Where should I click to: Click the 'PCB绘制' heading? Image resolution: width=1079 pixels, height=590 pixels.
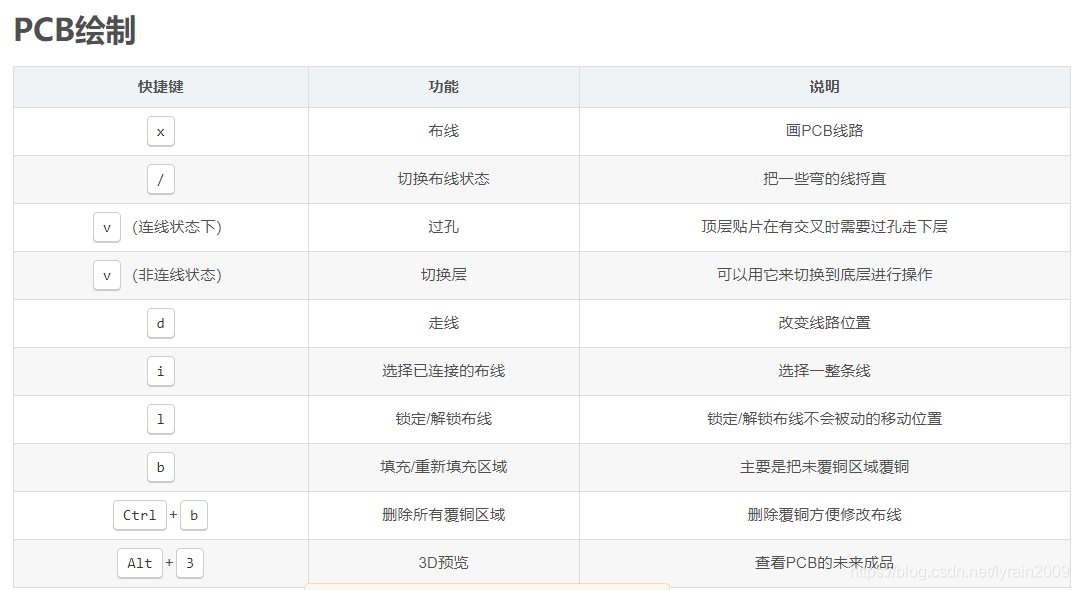coord(74,30)
